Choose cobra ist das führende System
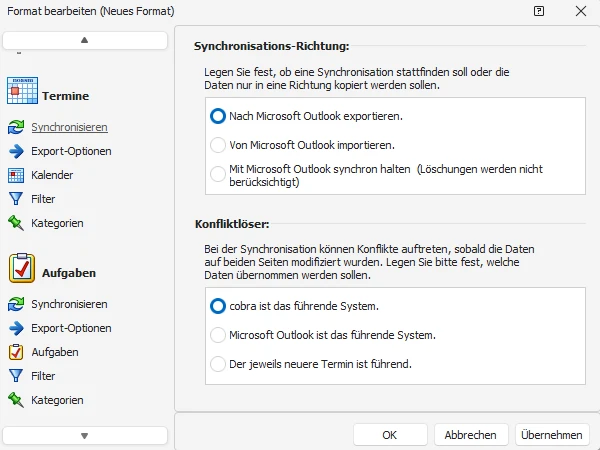Screen dimensions: 600x450 218,306
